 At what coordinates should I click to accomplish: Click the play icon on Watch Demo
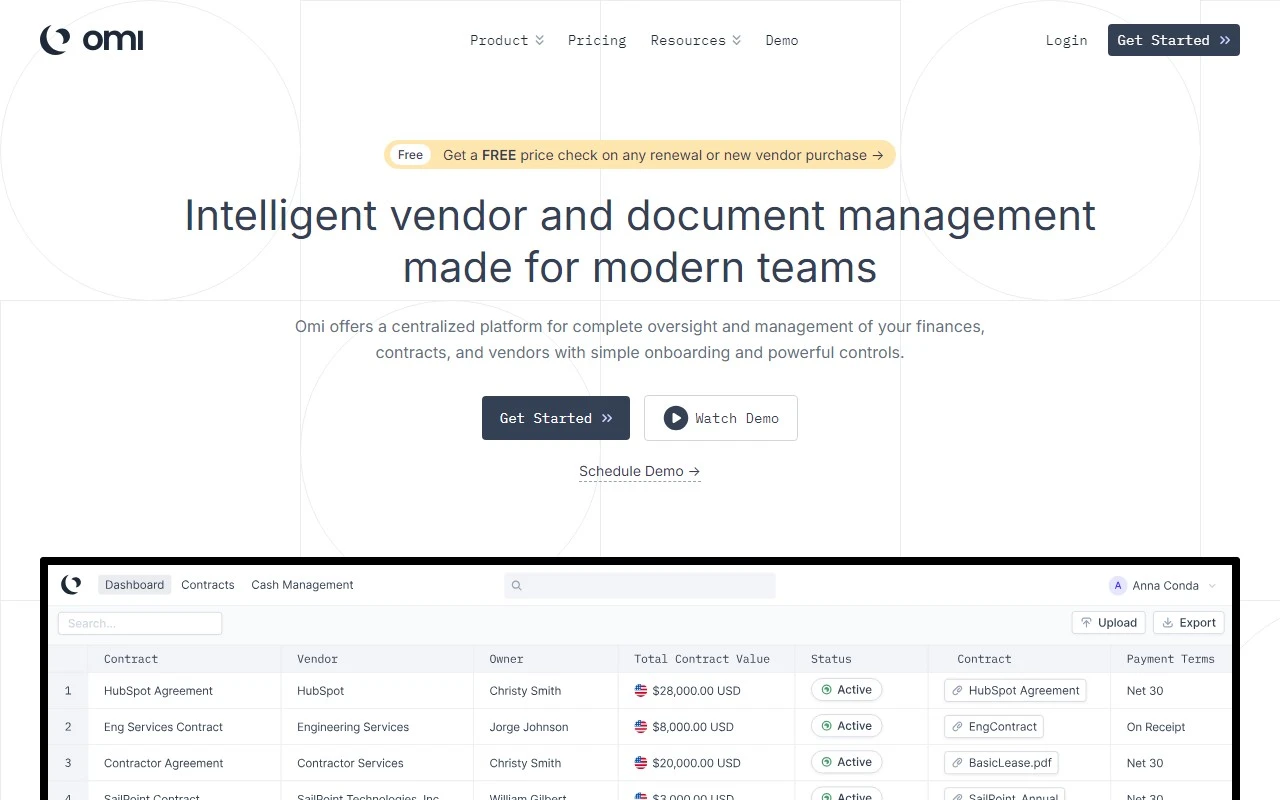(676, 418)
